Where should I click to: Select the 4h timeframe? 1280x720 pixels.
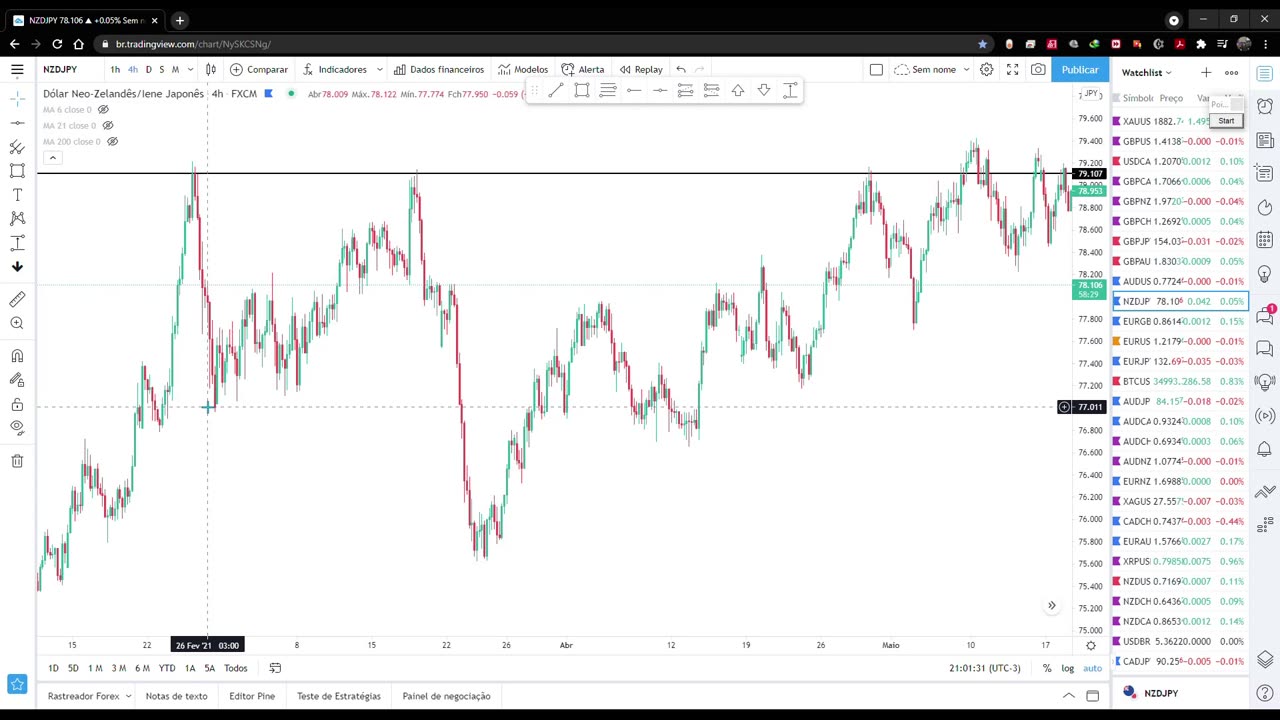click(132, 69)
